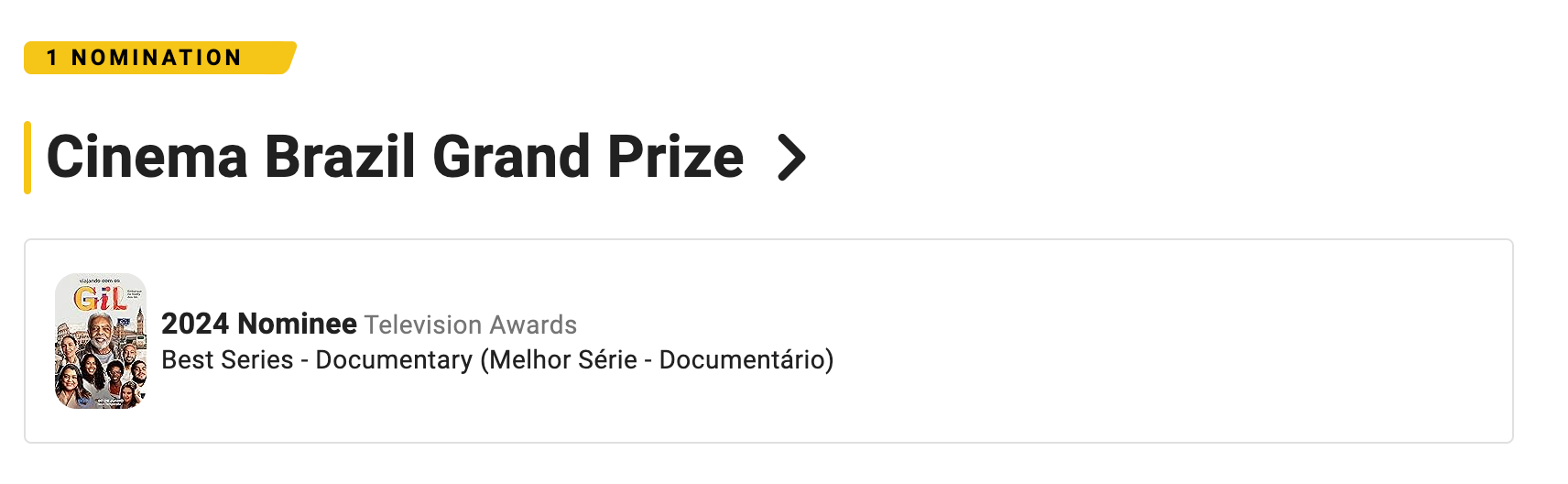
Task: Open the Viajando com os Gil poster
Action: pyautogui.click(x=101, y=341)
